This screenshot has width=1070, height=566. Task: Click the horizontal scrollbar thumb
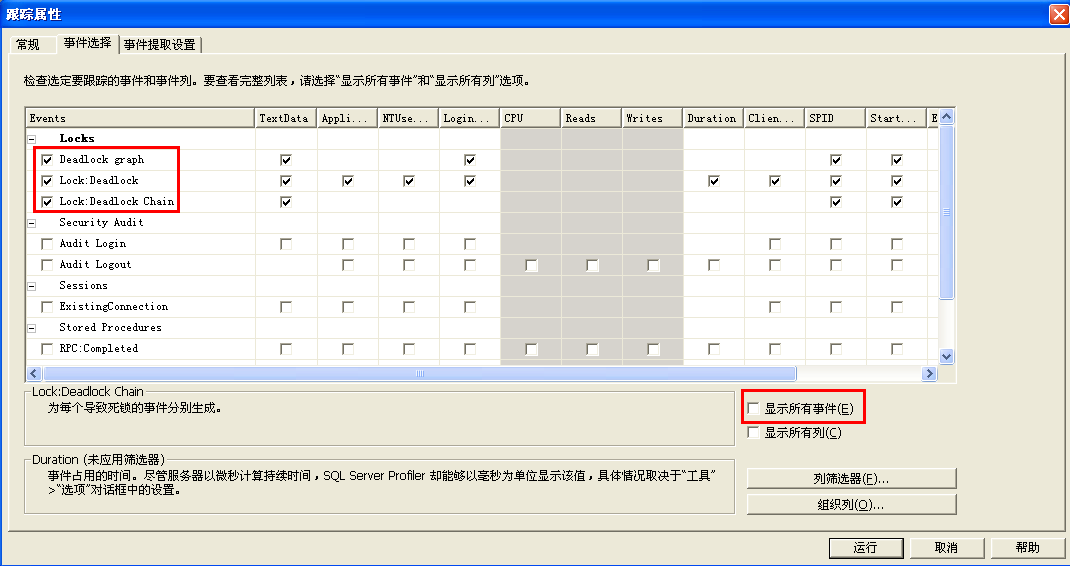tap(420, 373)
